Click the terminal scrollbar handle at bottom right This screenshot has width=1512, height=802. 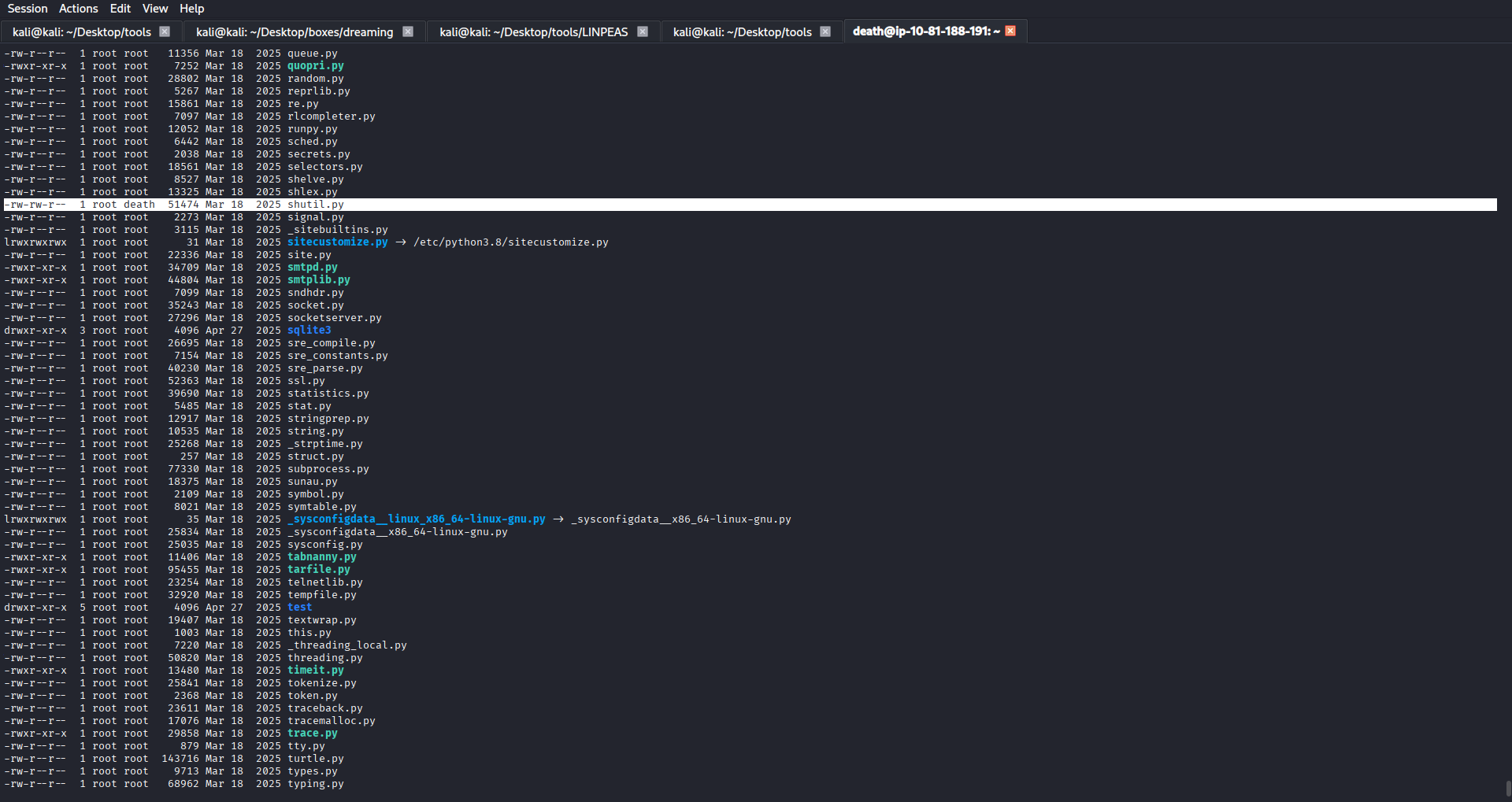point(1507,789)
